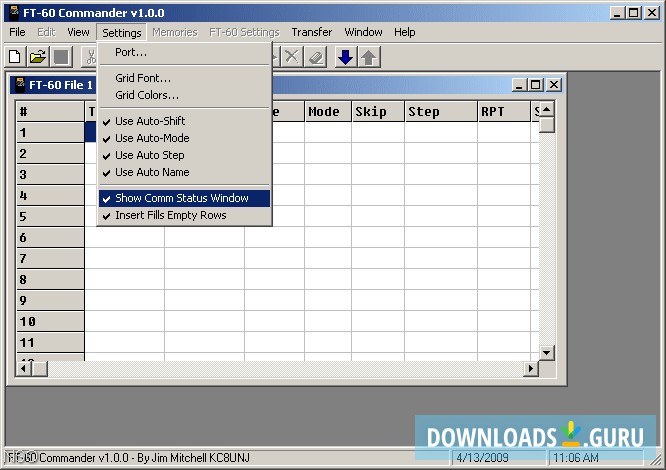
Task: Click the FT-60 File 1 window icon
Action: tap(20, 84)
